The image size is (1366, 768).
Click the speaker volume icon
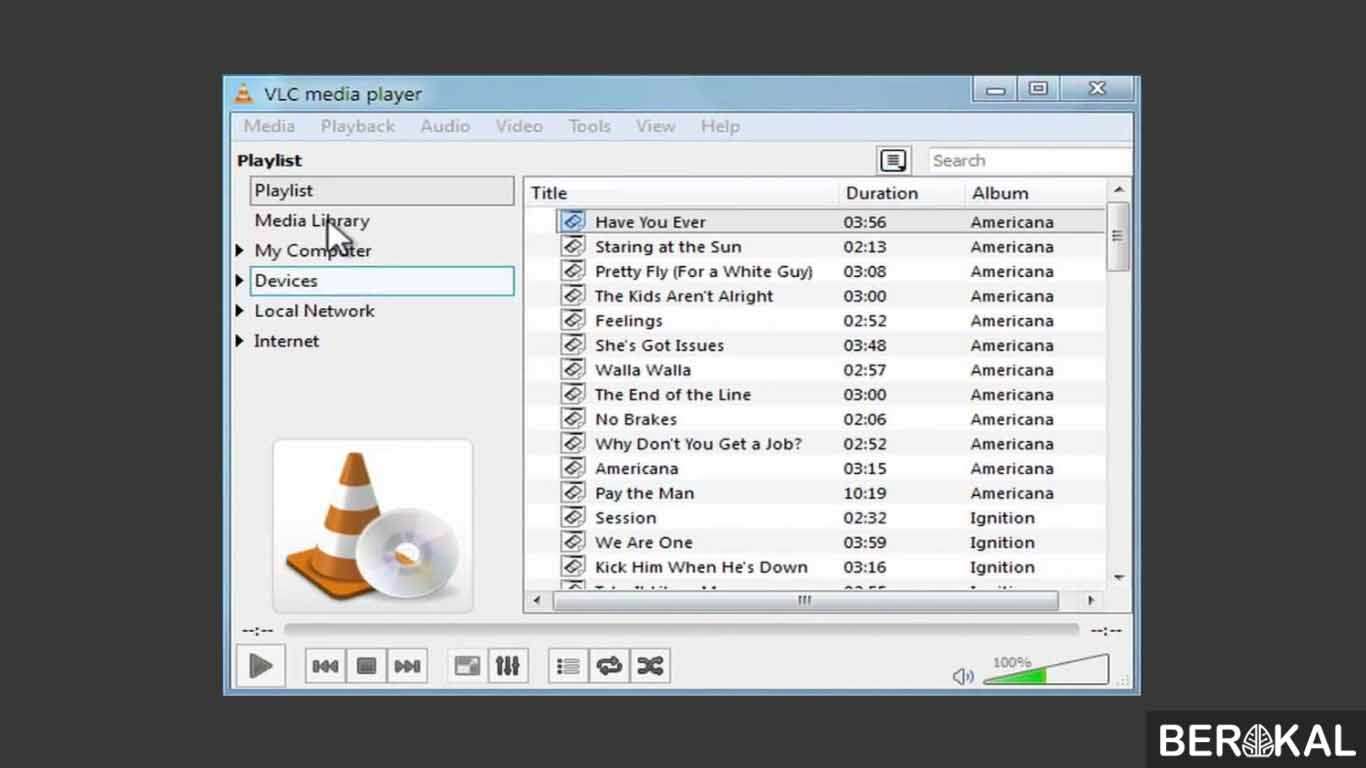[962, 675]
